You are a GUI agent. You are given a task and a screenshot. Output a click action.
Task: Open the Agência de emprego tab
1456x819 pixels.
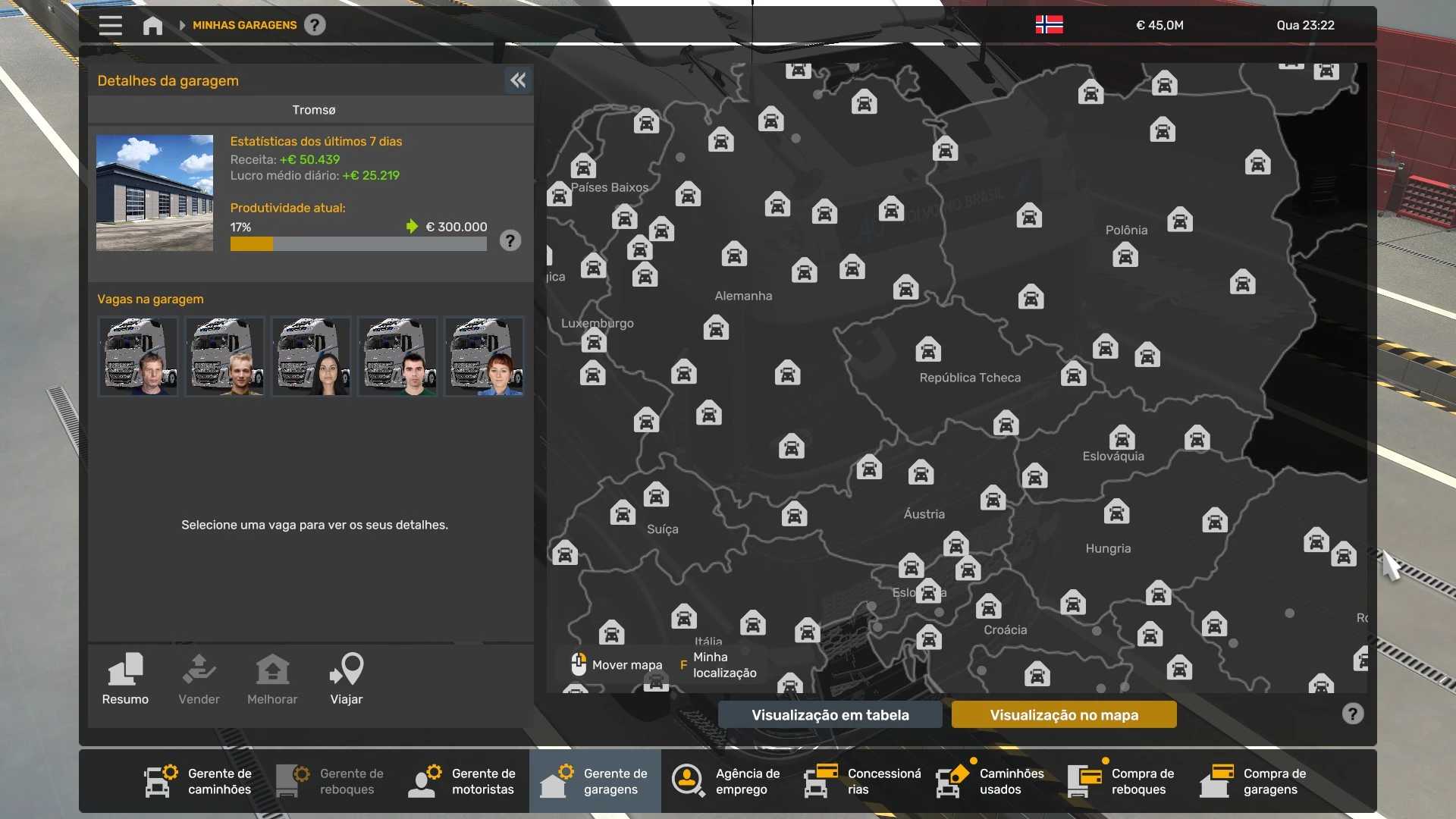click(726, 781)
